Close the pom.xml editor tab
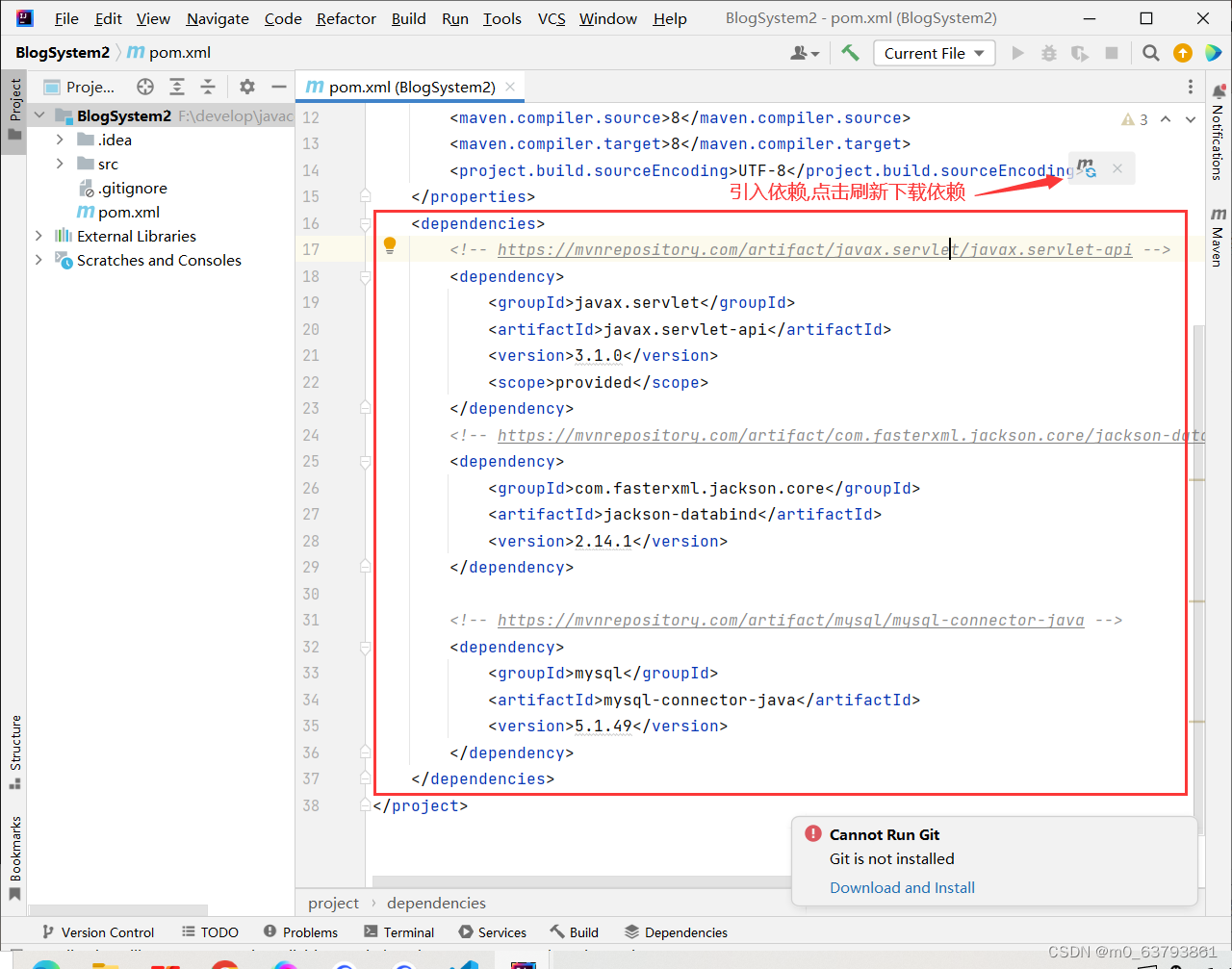The width and height of the screenshot is (1232, 969). pos(510,87)
